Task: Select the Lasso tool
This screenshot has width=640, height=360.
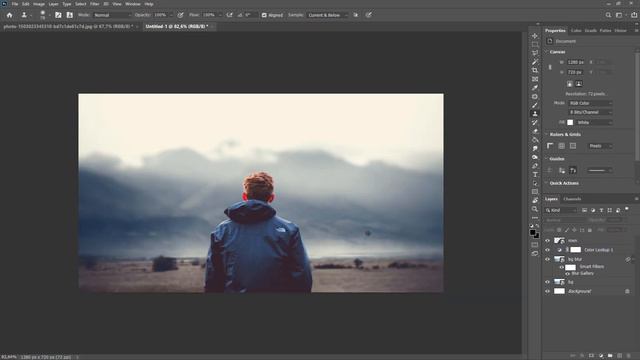Action: [535, 53]
